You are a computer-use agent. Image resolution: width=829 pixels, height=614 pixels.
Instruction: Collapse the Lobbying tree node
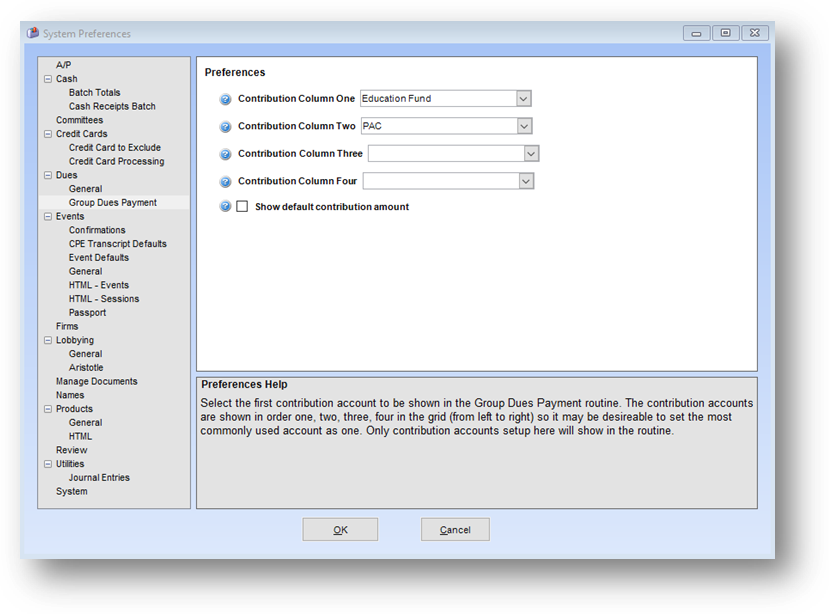47,340
